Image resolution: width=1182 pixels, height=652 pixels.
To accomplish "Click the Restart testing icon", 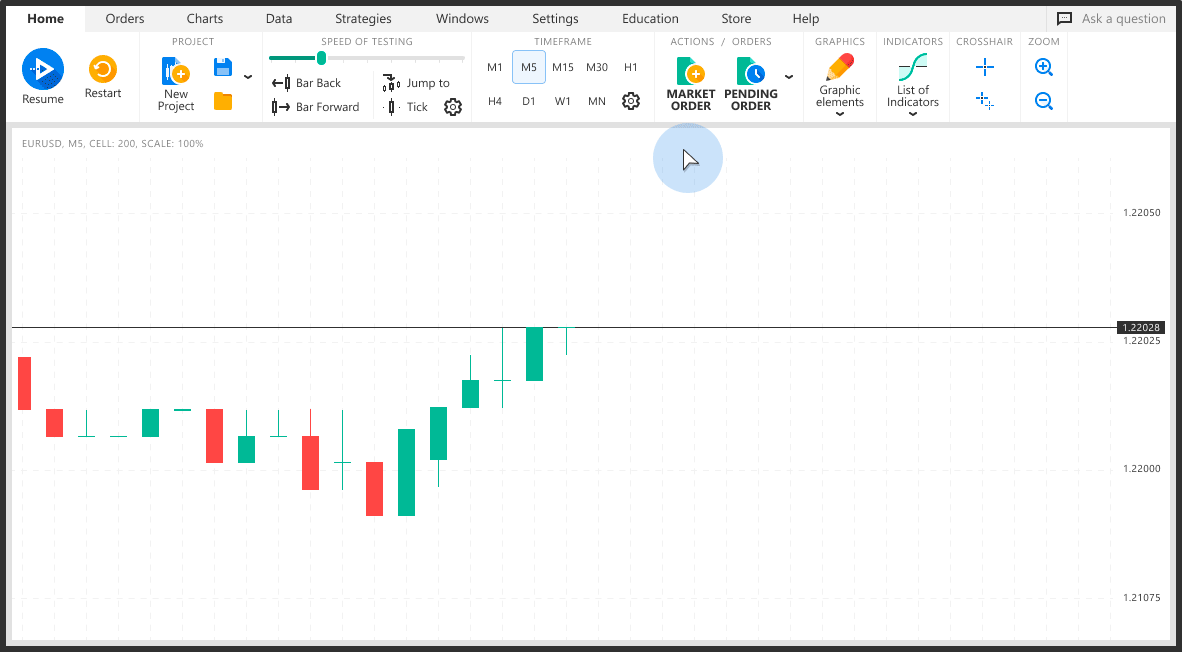I will tap(103, 69).
